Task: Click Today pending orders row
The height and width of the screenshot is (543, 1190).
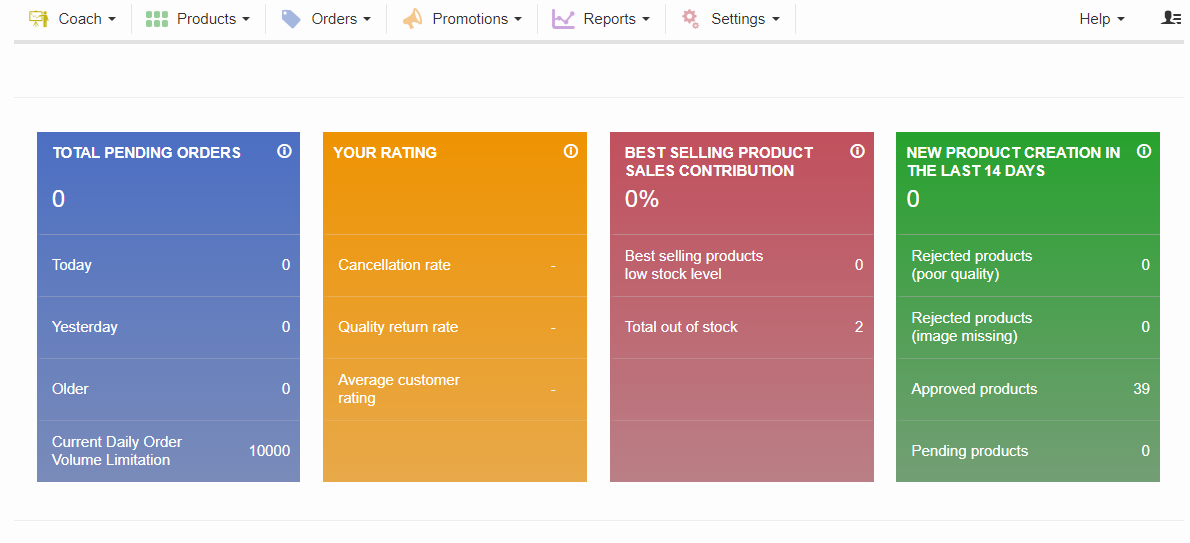Action: (168, 265)
